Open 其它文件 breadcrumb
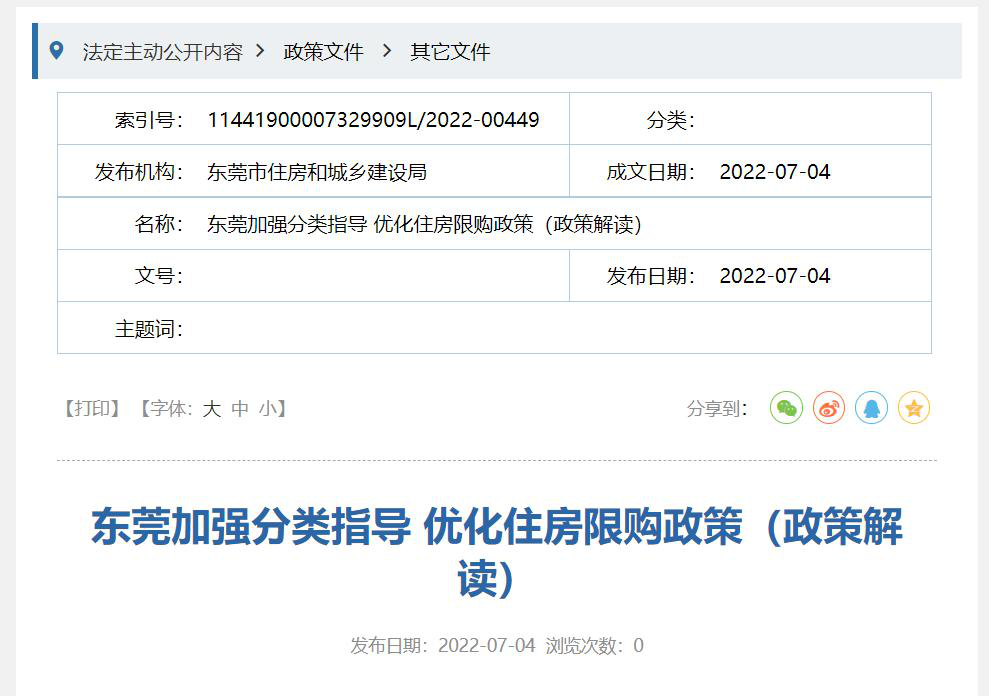This screenshot has height=696, width=989. (450, 52)
